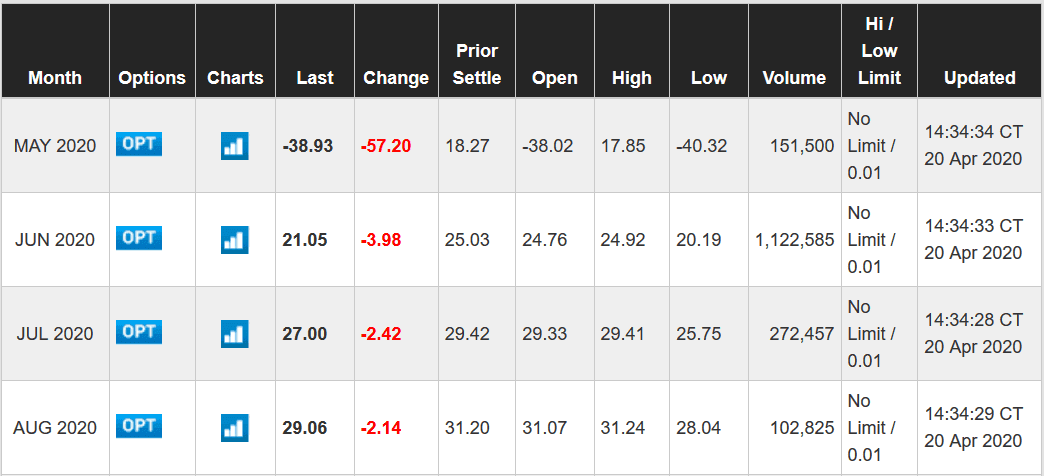Image resolution: width=1044 pixels, height=476 pixels.
Task: Click the Last column header
Action: (315, 78)
